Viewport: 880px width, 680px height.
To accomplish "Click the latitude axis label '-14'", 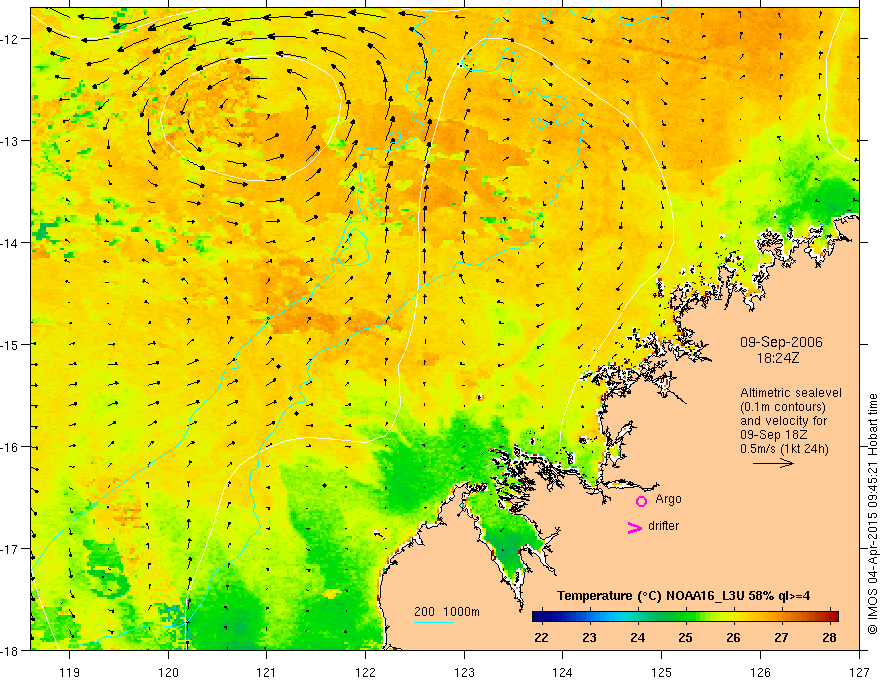I will 11,243.
